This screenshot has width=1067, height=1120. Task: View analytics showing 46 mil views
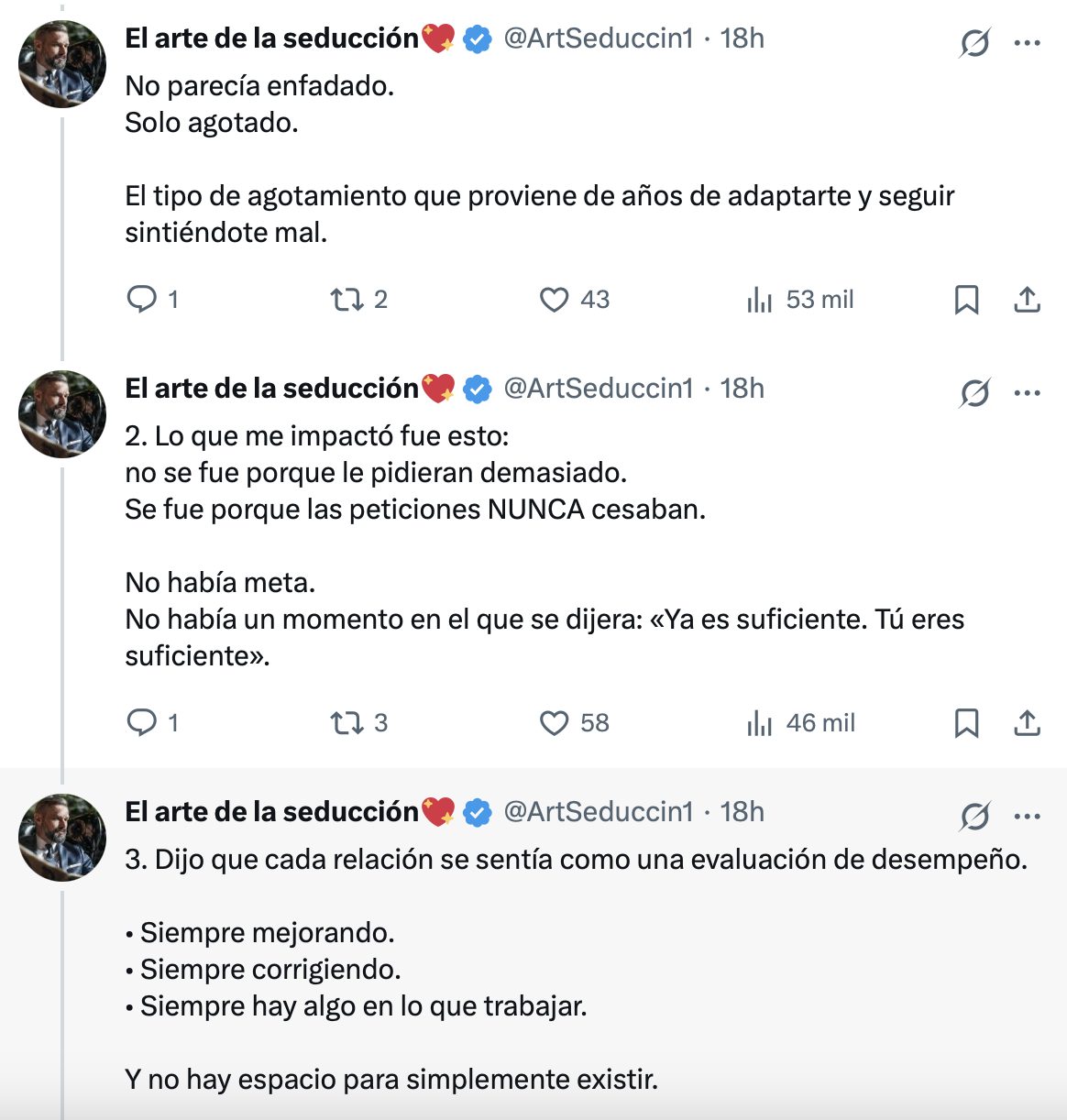(760, 723)
